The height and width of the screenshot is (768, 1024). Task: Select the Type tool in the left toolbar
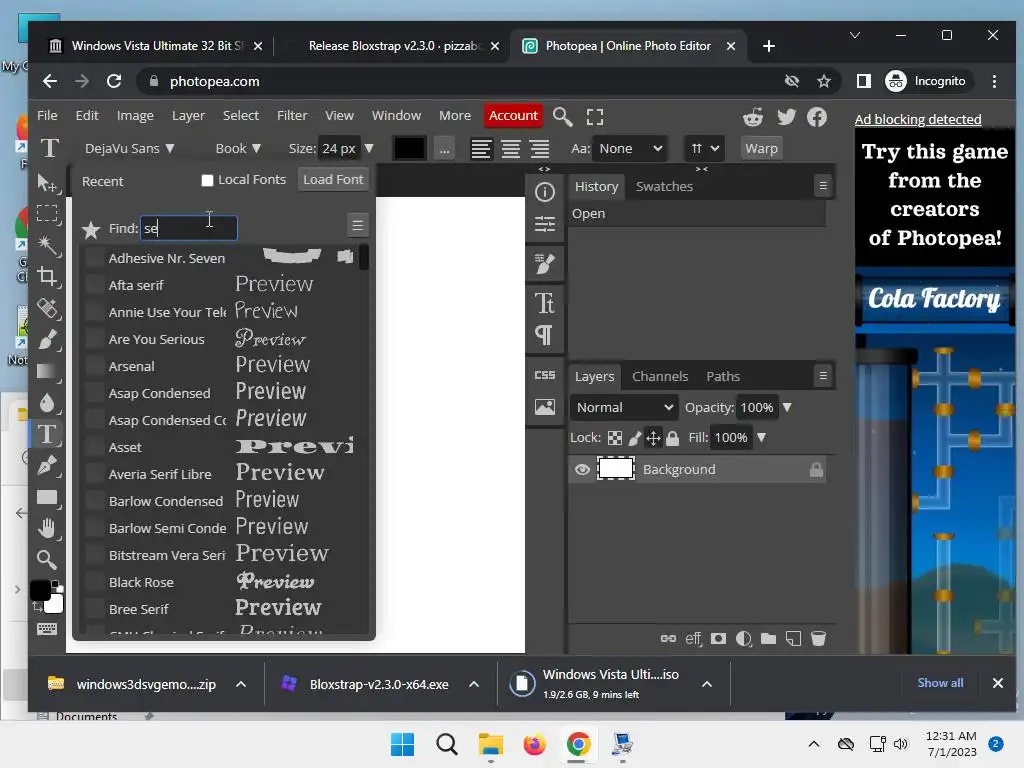click(47, 434)
